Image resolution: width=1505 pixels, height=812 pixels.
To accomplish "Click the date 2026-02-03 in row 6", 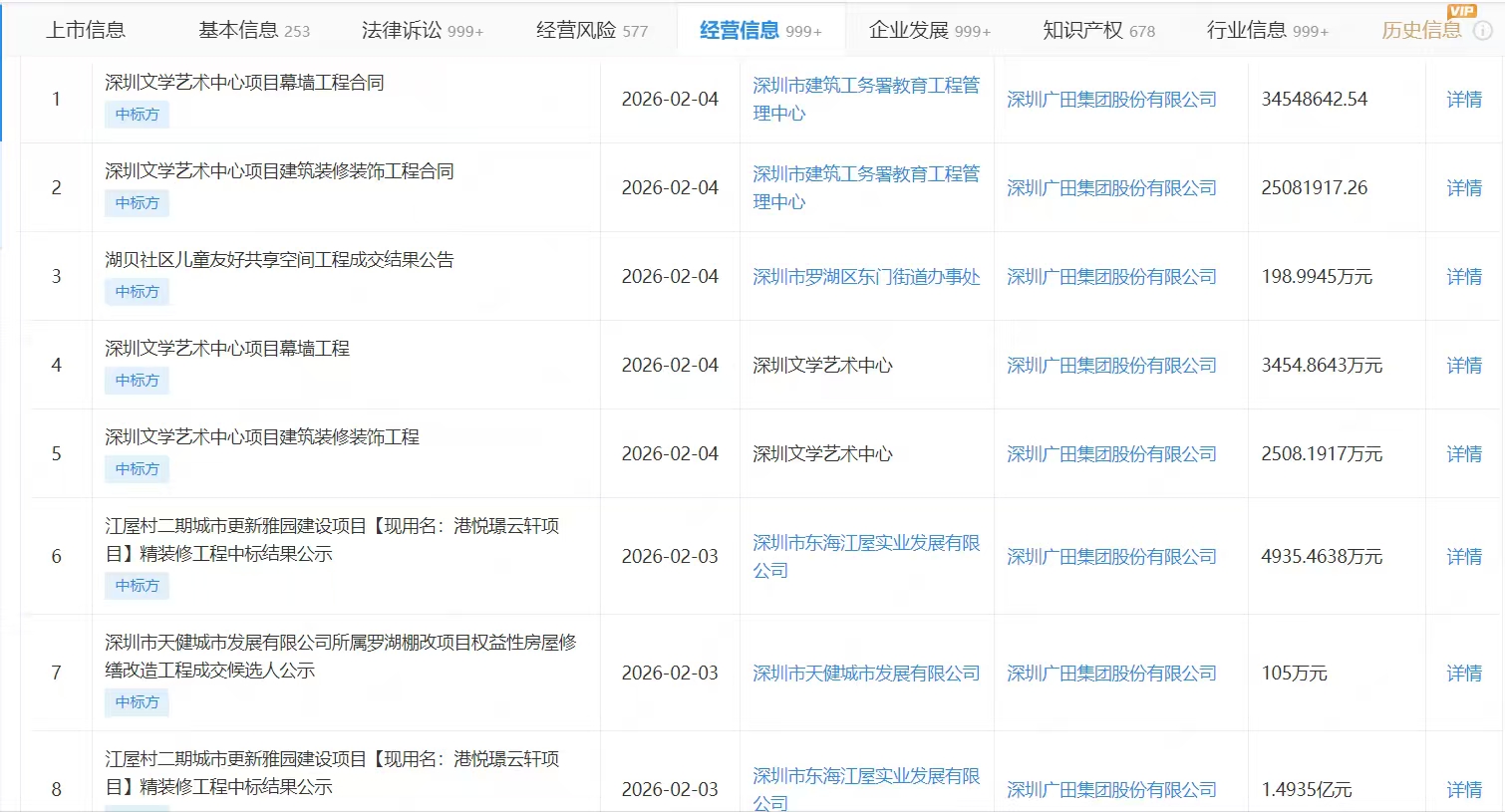I will 670,556.
